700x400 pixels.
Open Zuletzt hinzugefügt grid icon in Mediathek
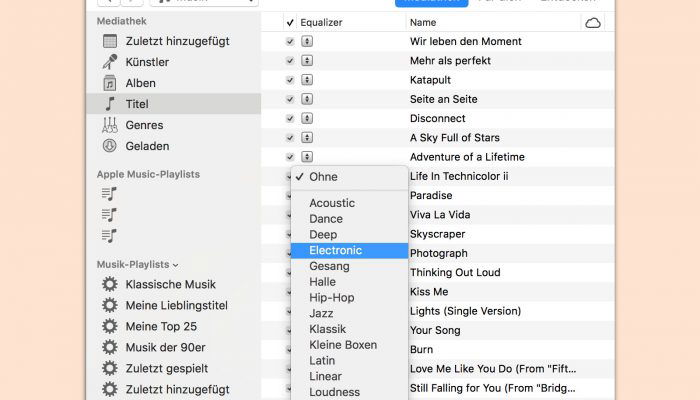(x=110, y=41)
